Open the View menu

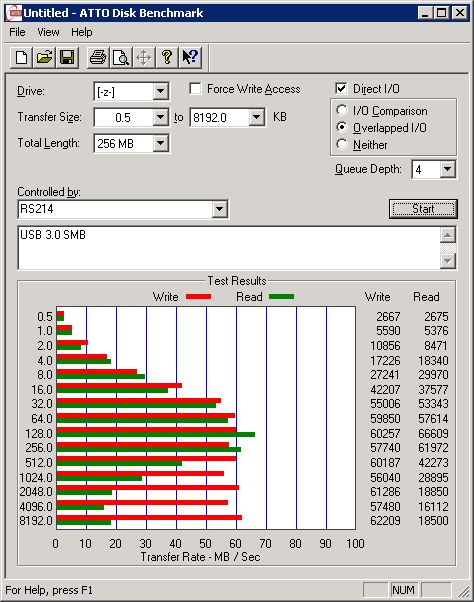(48, 32)
